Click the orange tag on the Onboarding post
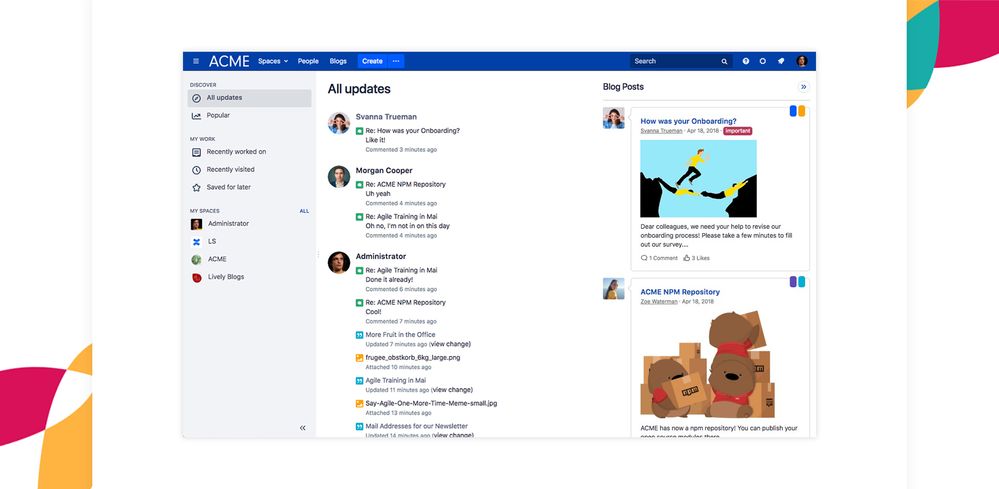Viewport: 999px width, 489px height. click(801, 111)
